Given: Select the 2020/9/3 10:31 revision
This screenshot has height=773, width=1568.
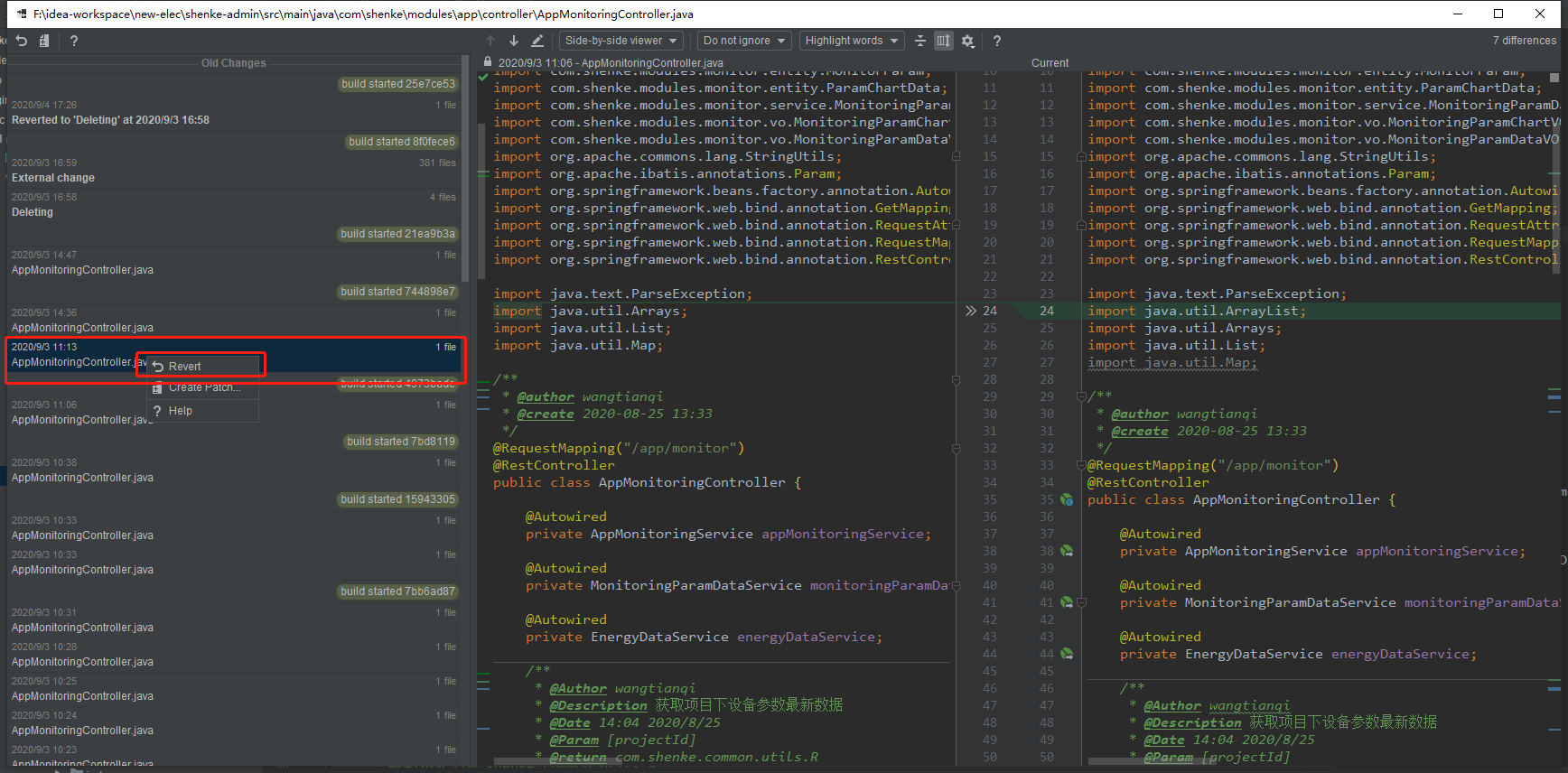Looking at the screenshot, I should pos(235,620).
